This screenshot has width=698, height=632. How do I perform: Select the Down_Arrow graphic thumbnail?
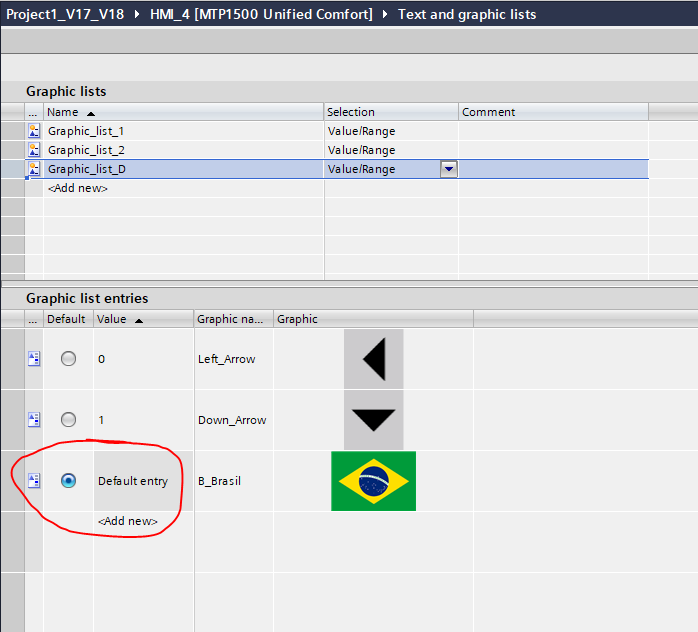(x=373, y=420)
